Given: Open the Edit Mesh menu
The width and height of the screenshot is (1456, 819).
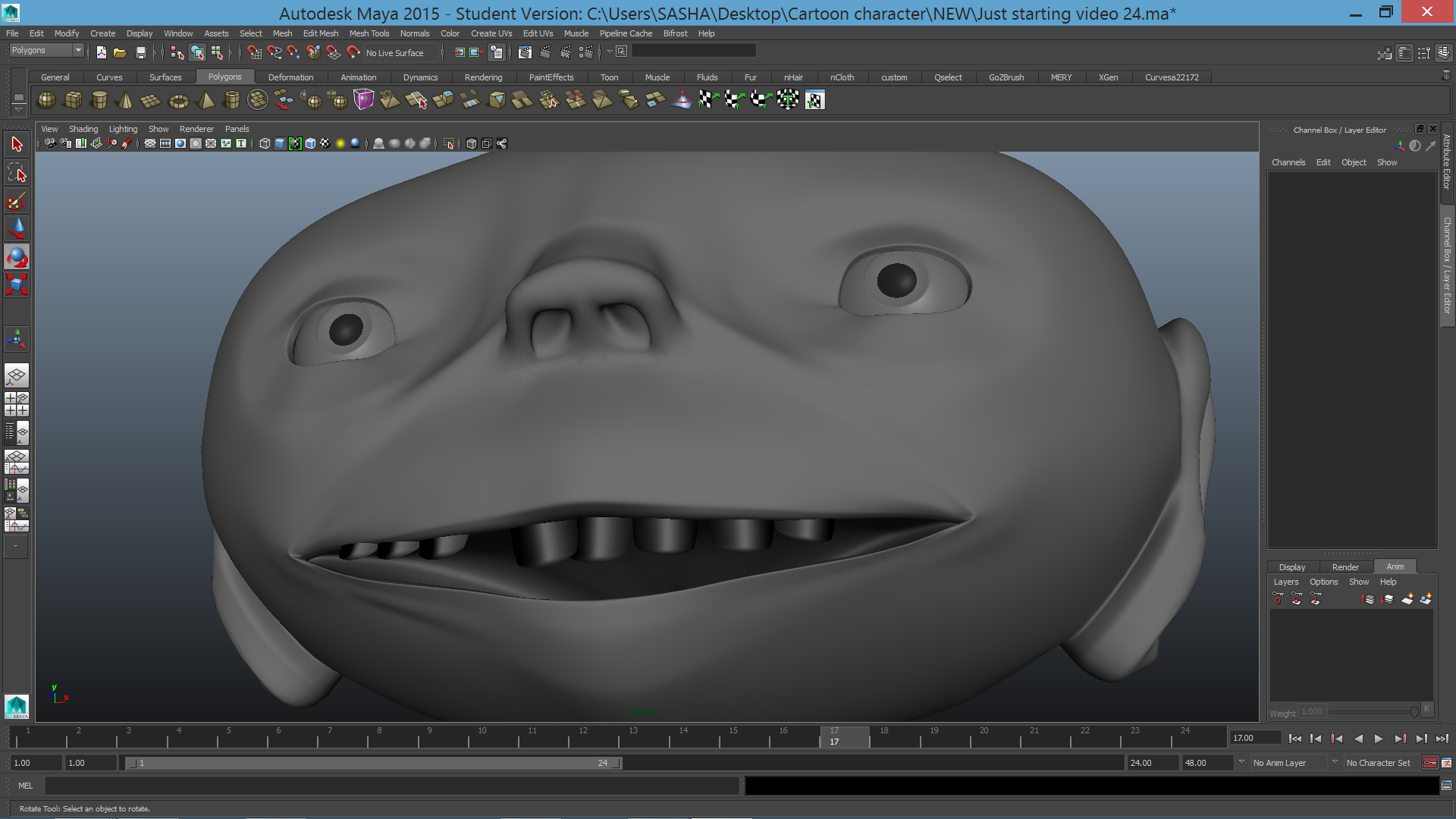Looking at the screenshot, I should click(321, 33).
